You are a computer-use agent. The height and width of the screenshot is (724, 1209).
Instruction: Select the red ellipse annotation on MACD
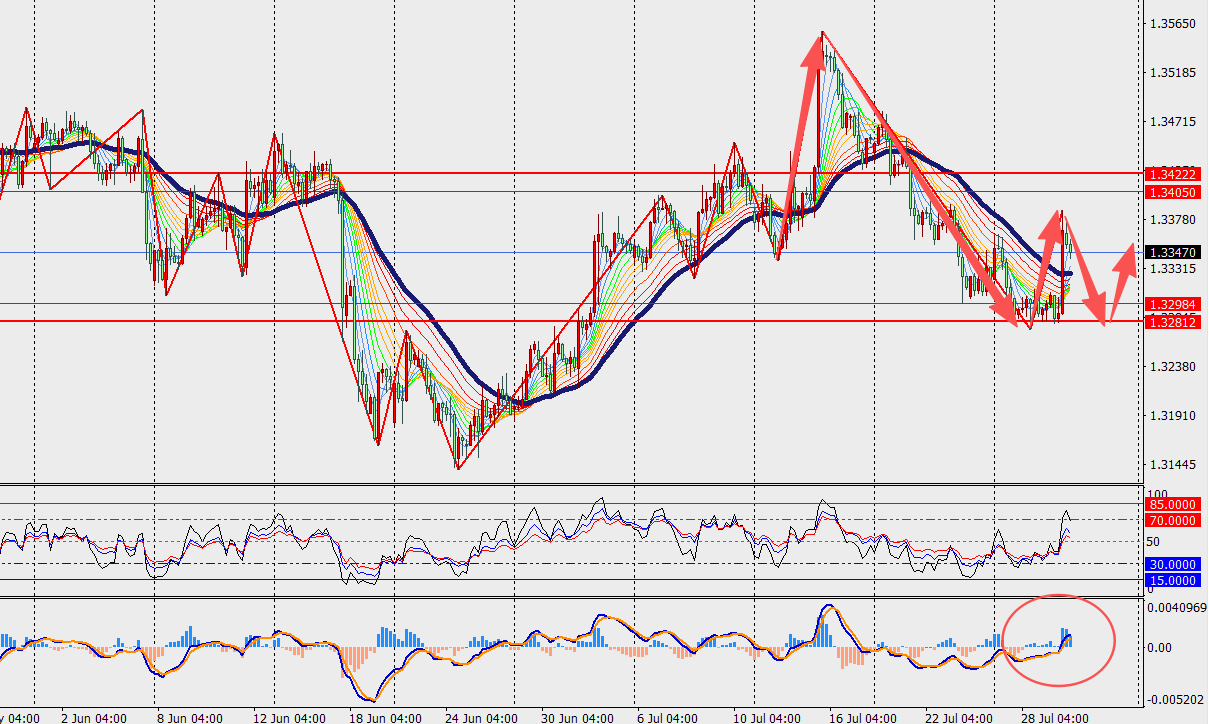(1058, 640)
